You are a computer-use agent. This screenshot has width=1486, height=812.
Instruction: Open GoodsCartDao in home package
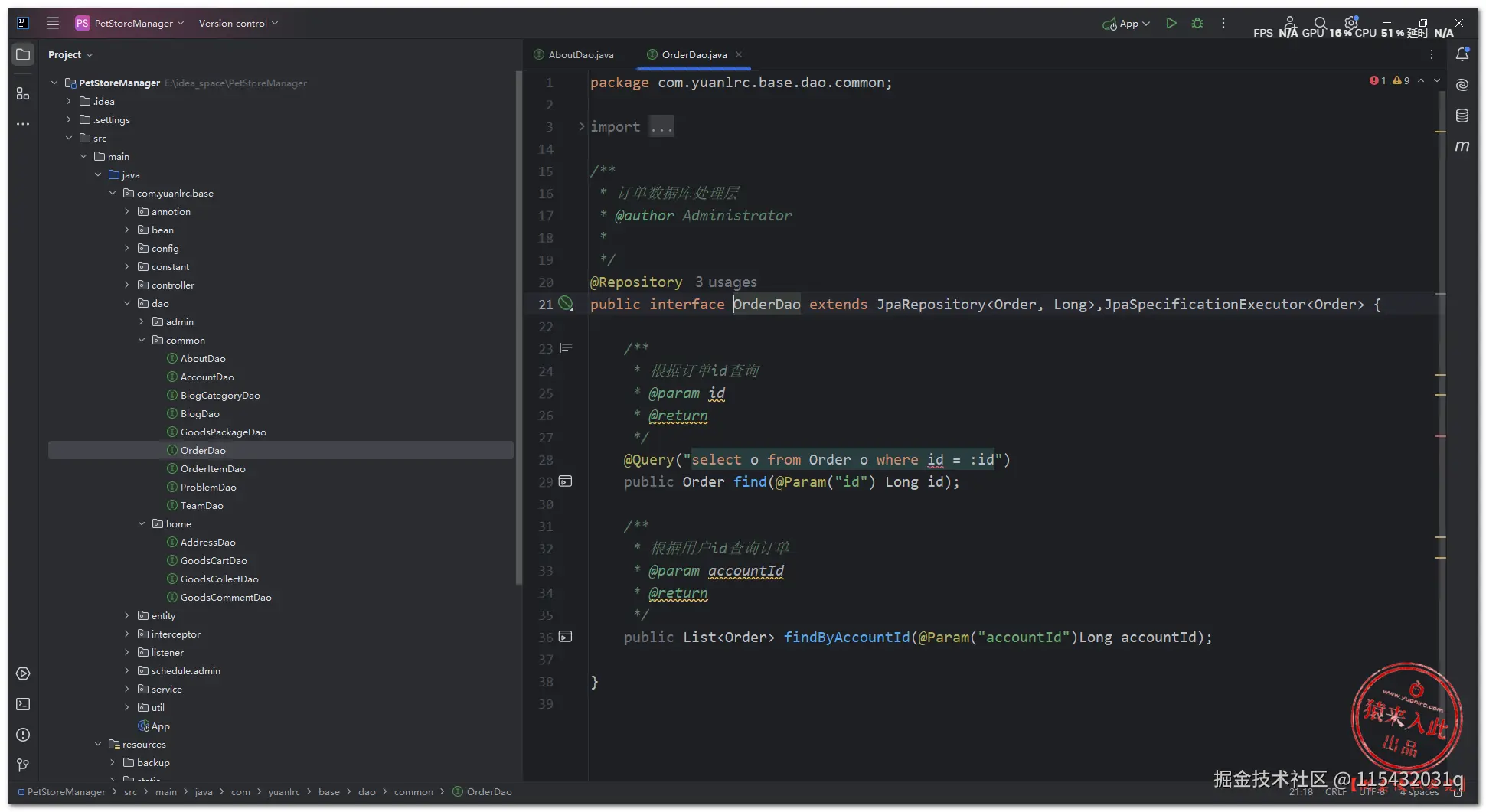tap(207, 560)
